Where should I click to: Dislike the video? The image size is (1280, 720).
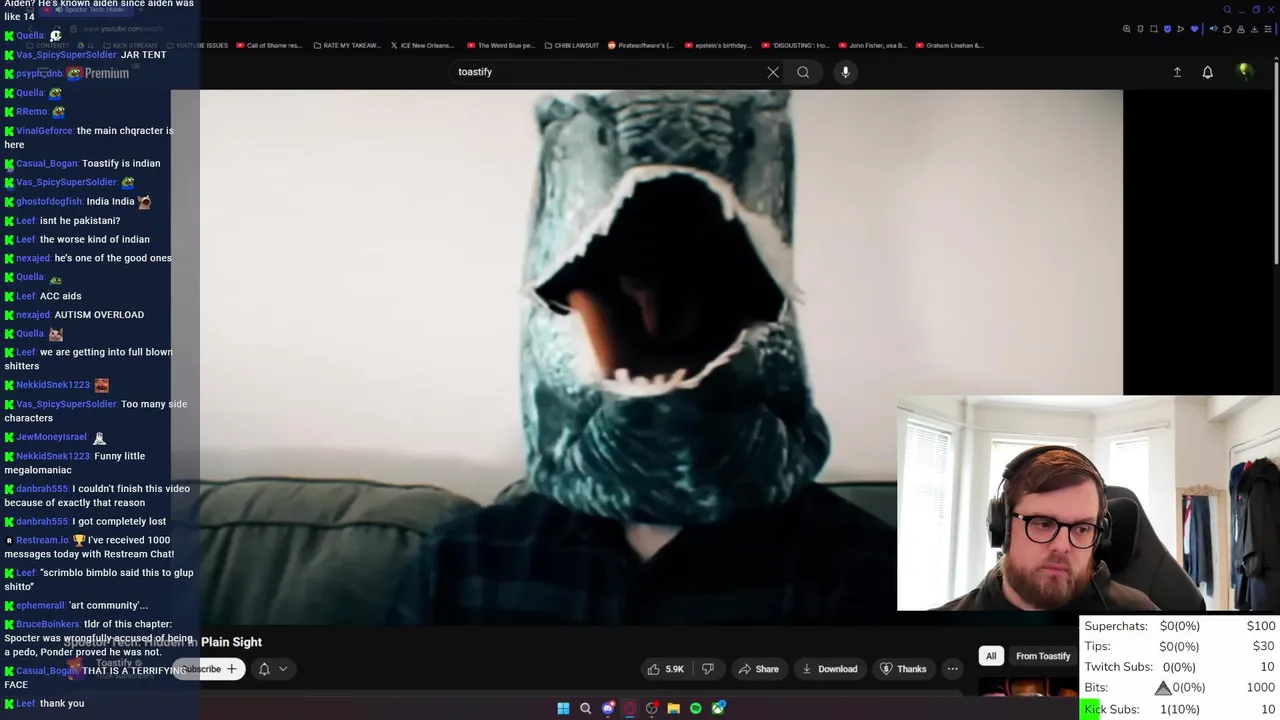[708, 669]
